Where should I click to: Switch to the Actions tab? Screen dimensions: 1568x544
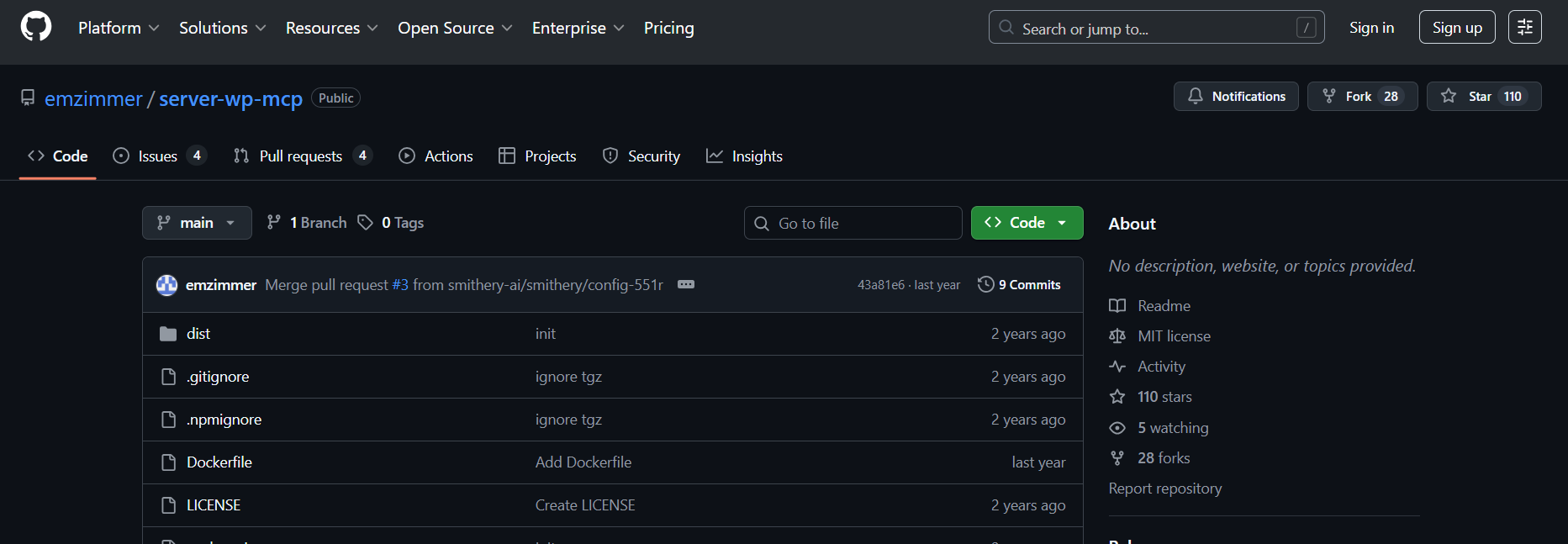(436, 156)
